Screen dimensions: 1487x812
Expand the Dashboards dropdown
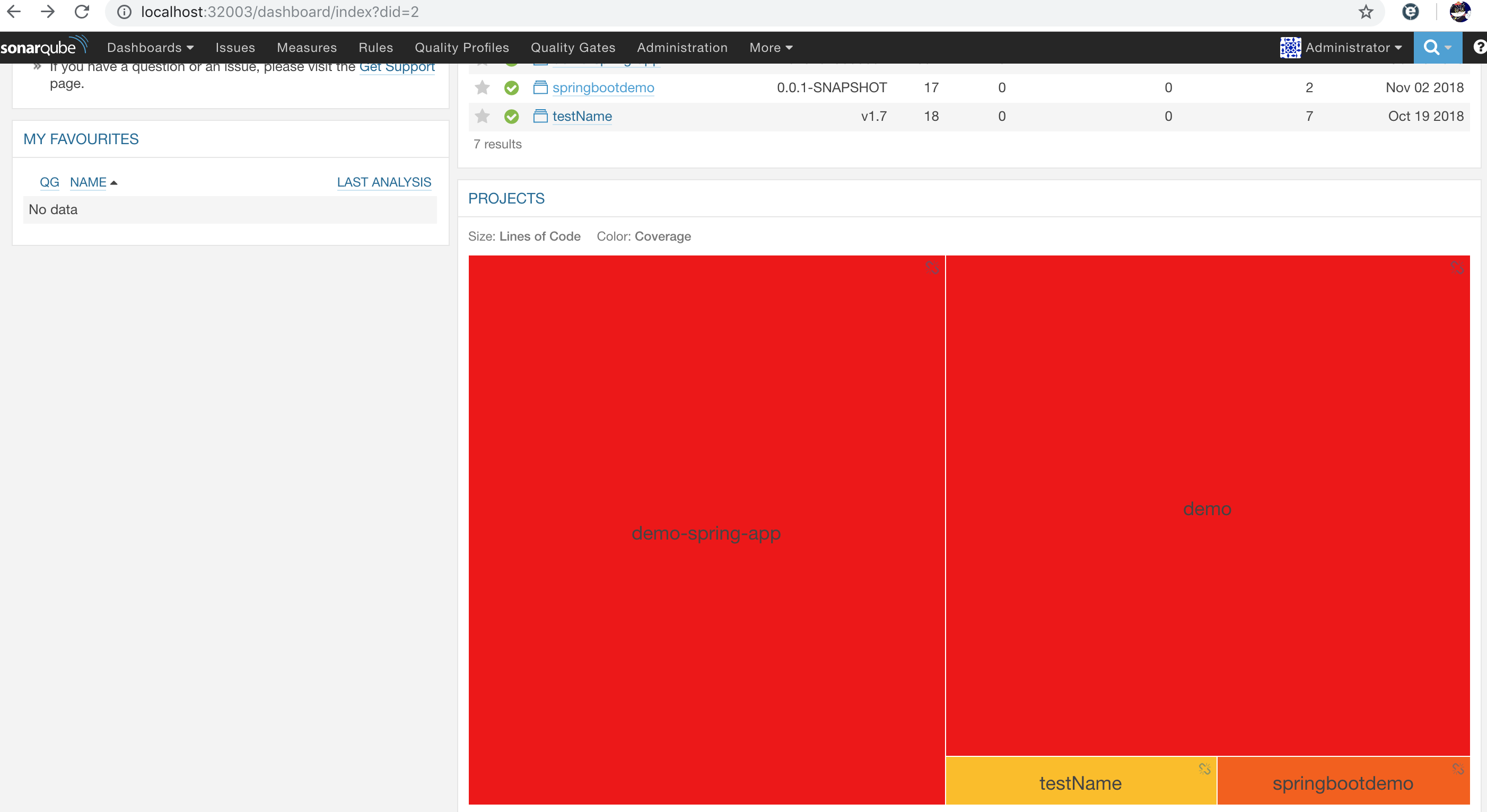pos(150,47)
